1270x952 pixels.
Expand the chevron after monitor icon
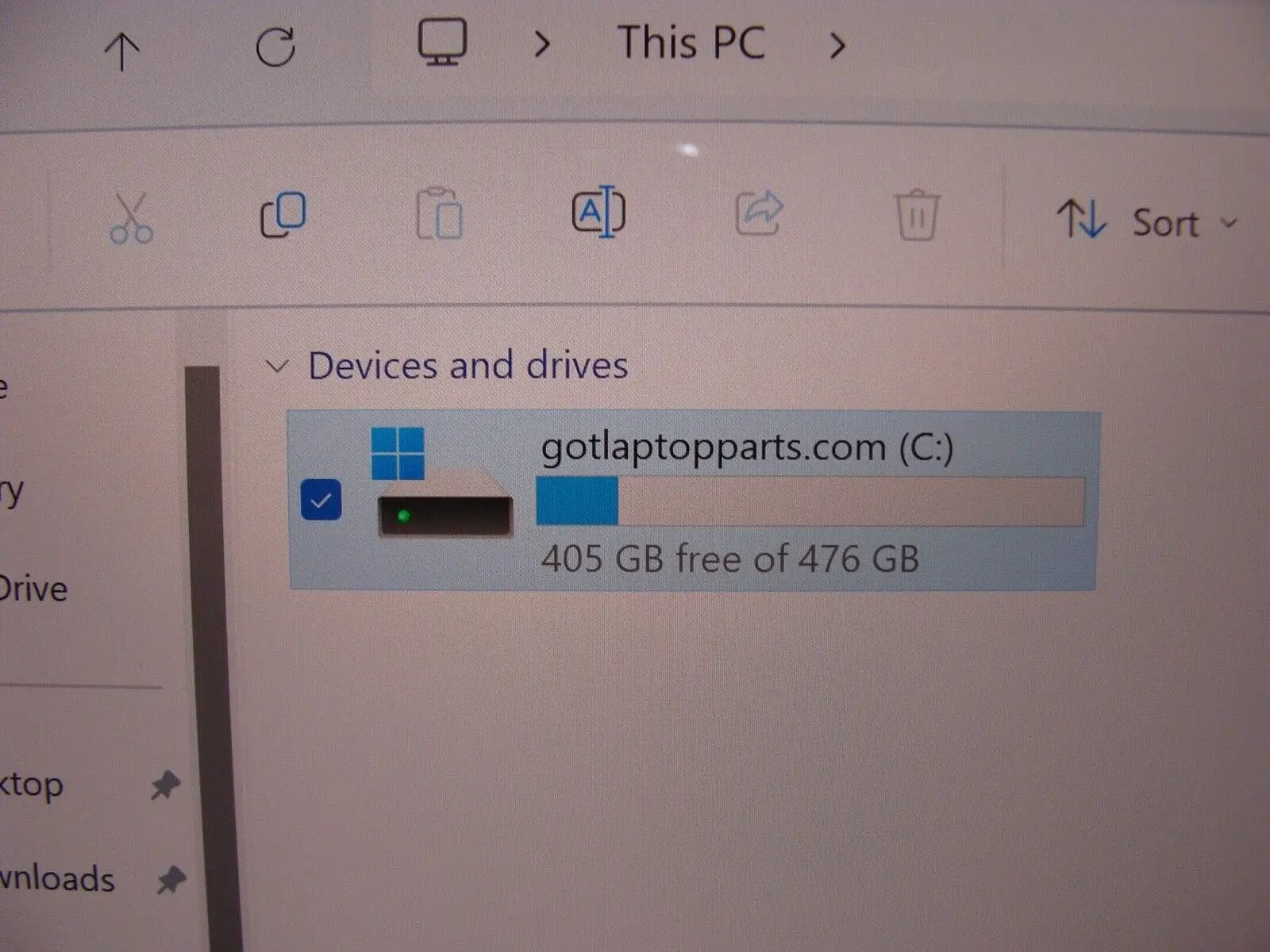click(x=542, y=44)
